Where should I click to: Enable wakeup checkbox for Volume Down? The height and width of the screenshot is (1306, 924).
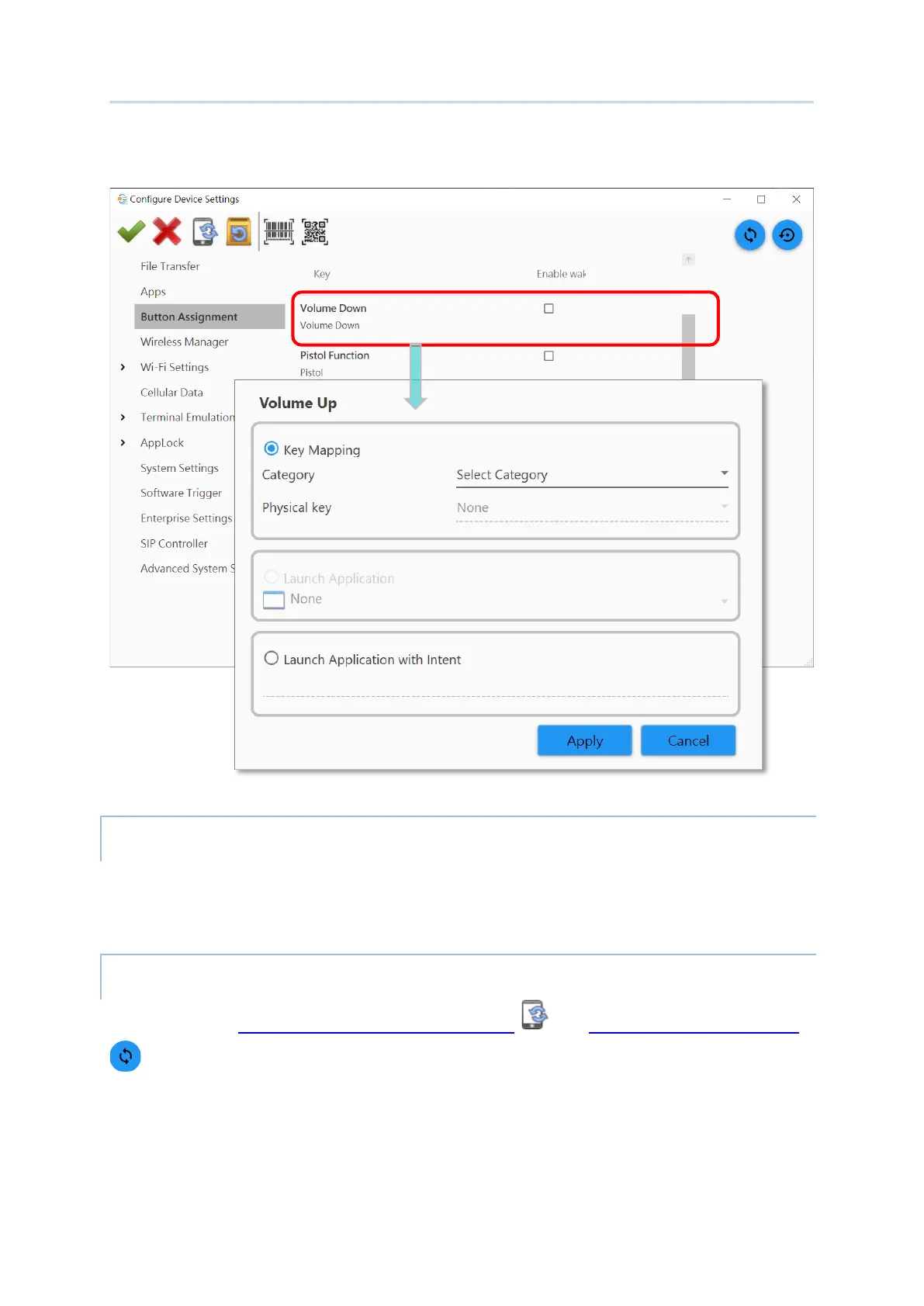(x=549, y=309)
